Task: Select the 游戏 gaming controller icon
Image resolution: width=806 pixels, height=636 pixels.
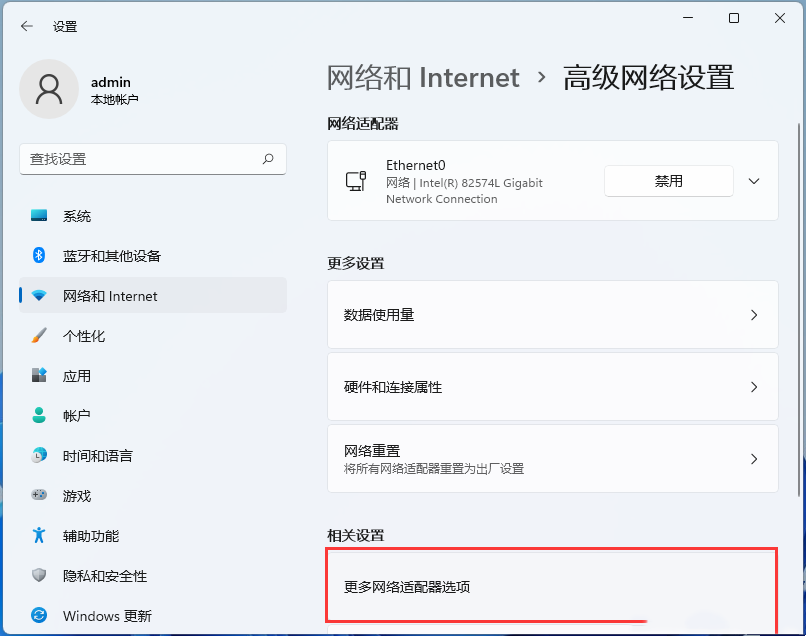Action: pyautogui.click(x=38, y=495)
